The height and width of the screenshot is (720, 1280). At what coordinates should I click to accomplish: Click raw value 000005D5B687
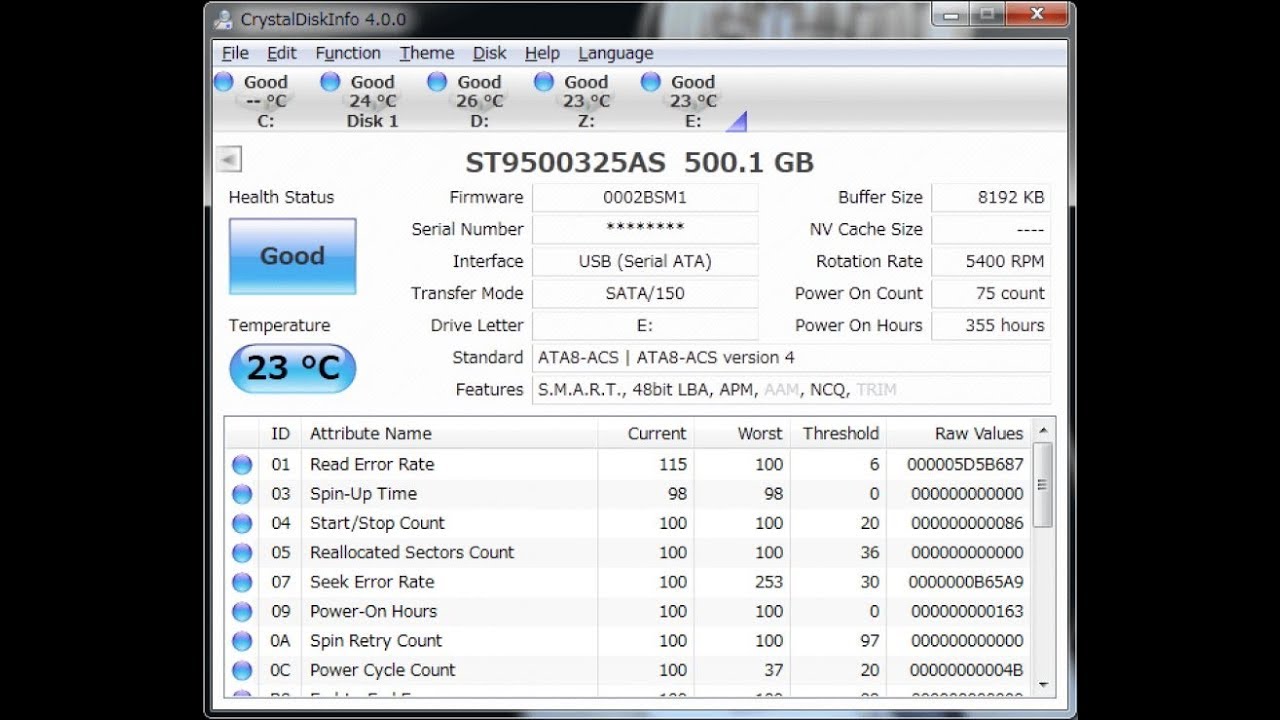coord(965,464)
